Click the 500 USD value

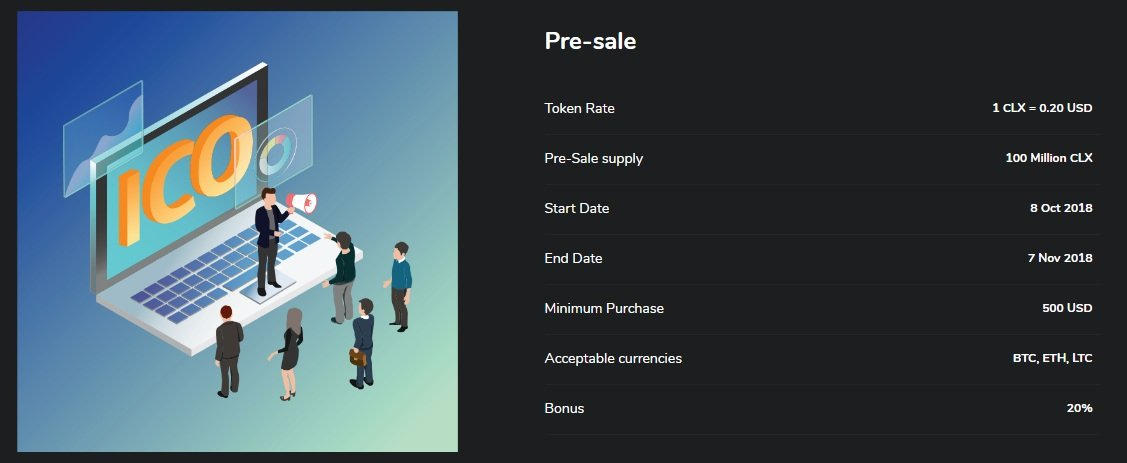1067,308
